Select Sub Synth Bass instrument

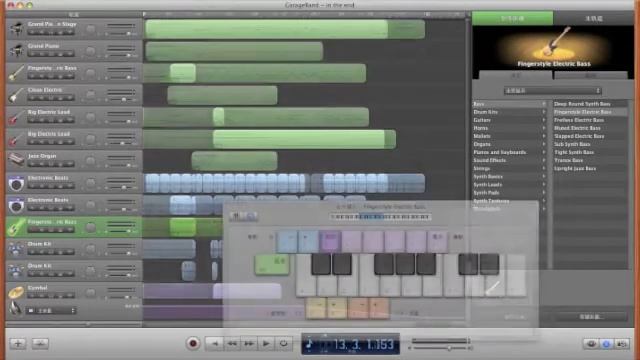pyautogui.click(x=590, y=144)
